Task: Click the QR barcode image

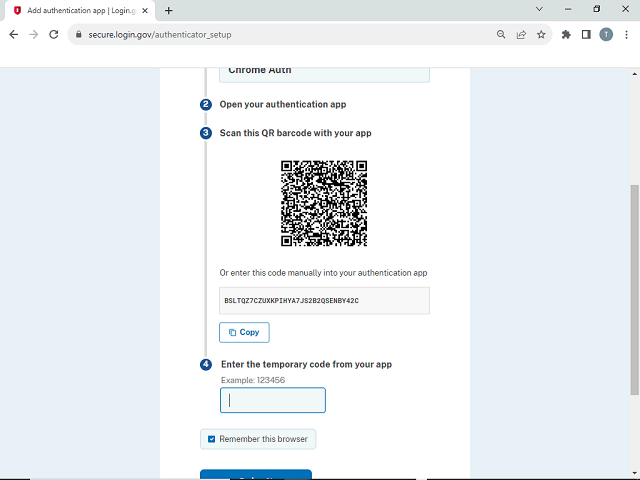Action: coord(324,203)
